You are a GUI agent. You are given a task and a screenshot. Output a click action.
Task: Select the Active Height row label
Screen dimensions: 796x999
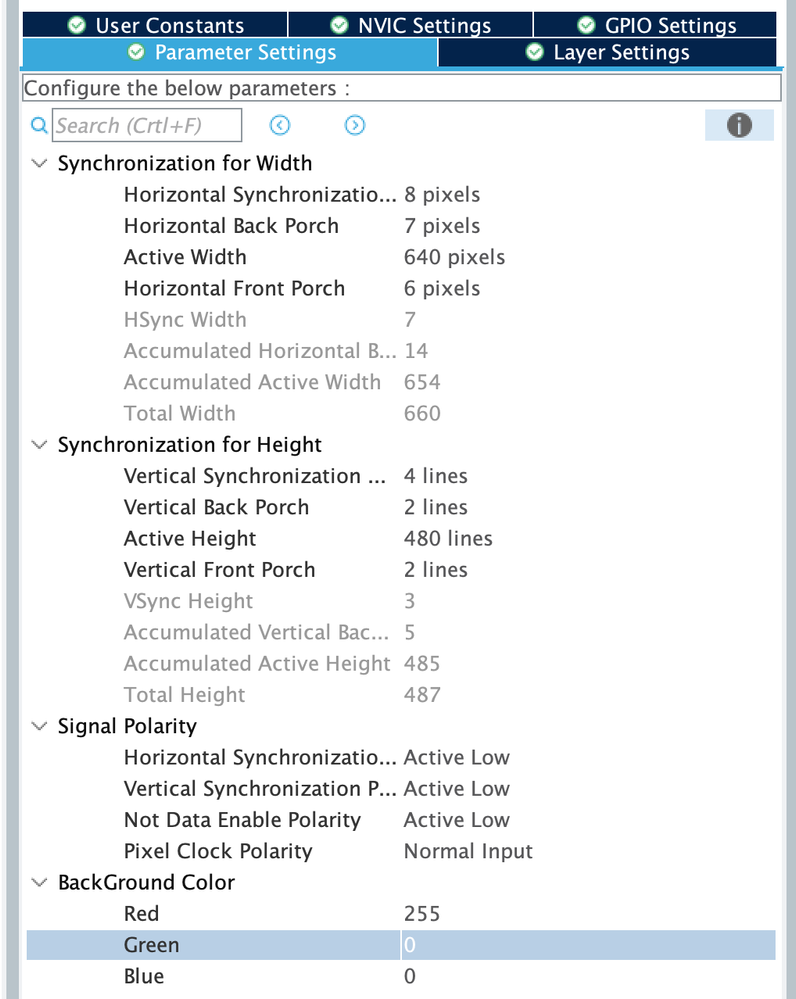(190, 538)
